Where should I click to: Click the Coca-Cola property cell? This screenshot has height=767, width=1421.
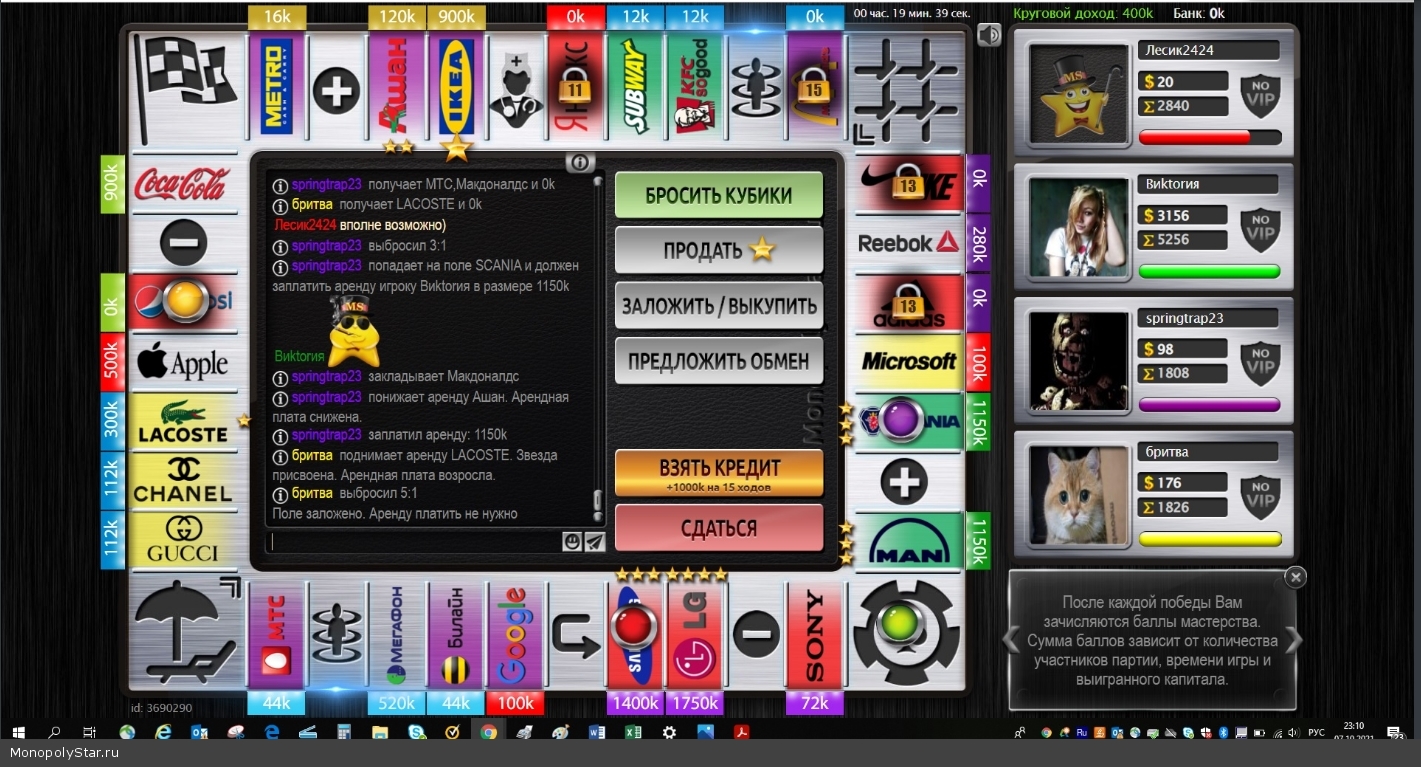[184, 184]
